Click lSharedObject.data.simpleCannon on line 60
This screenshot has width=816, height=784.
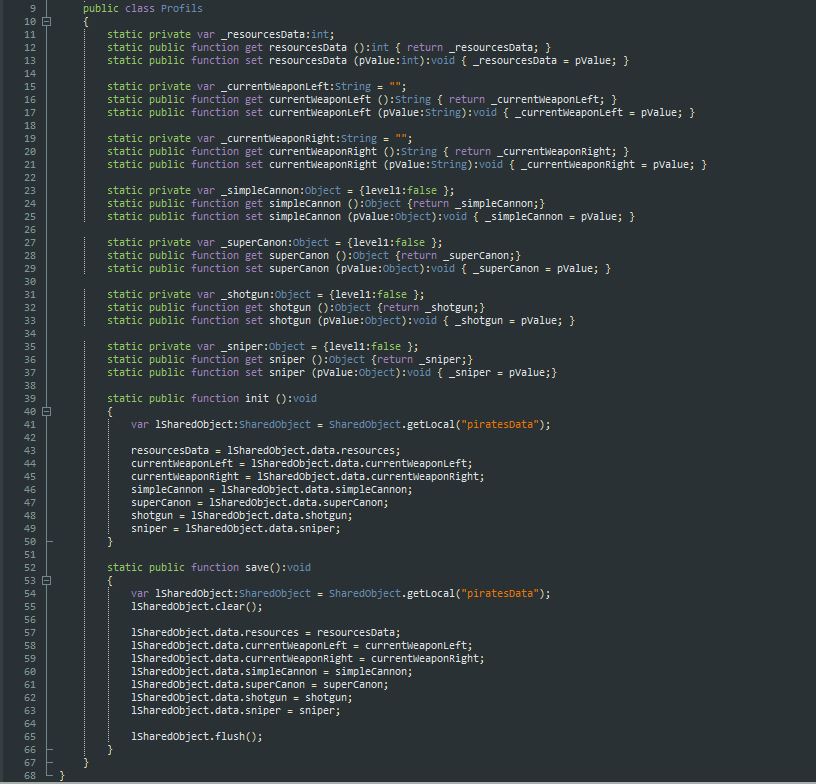click(x=224, y=672)
